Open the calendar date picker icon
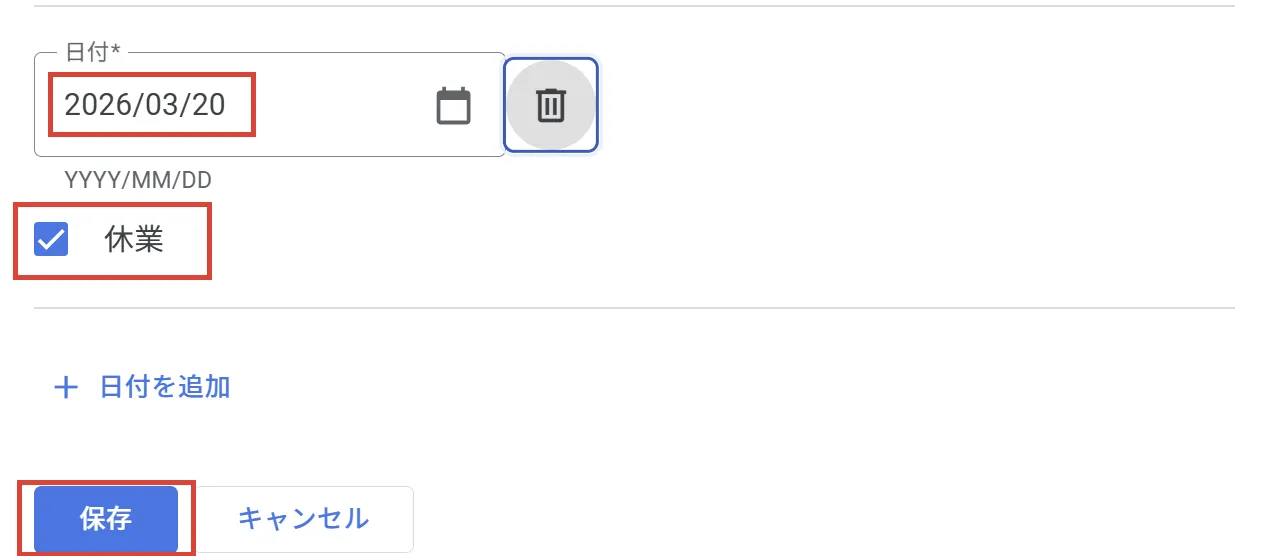The height and width of the screenshot is (556, 1281). point(453,105)
